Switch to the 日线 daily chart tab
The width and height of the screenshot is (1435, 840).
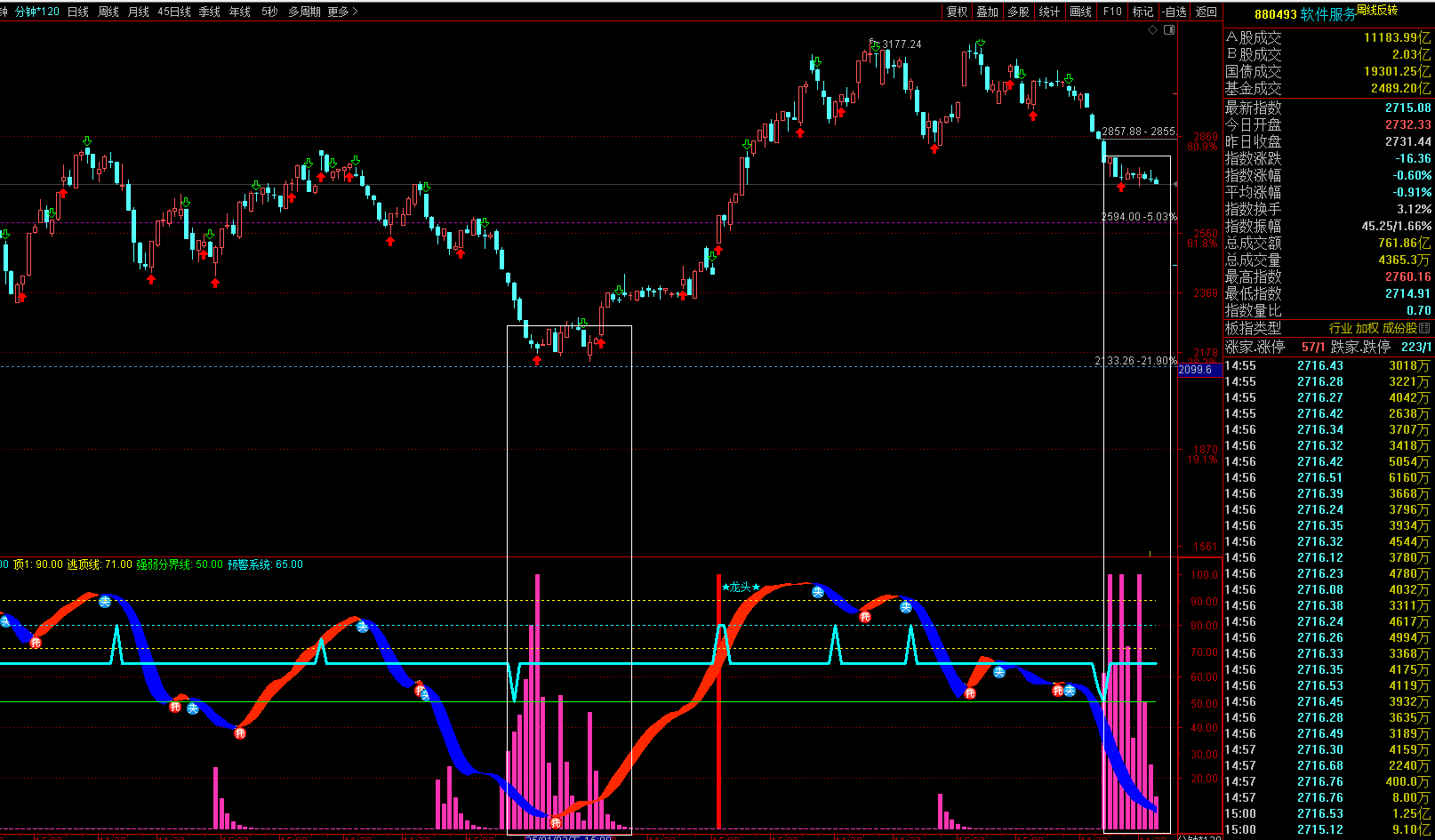pyautogui.click(x=78, y=12)
